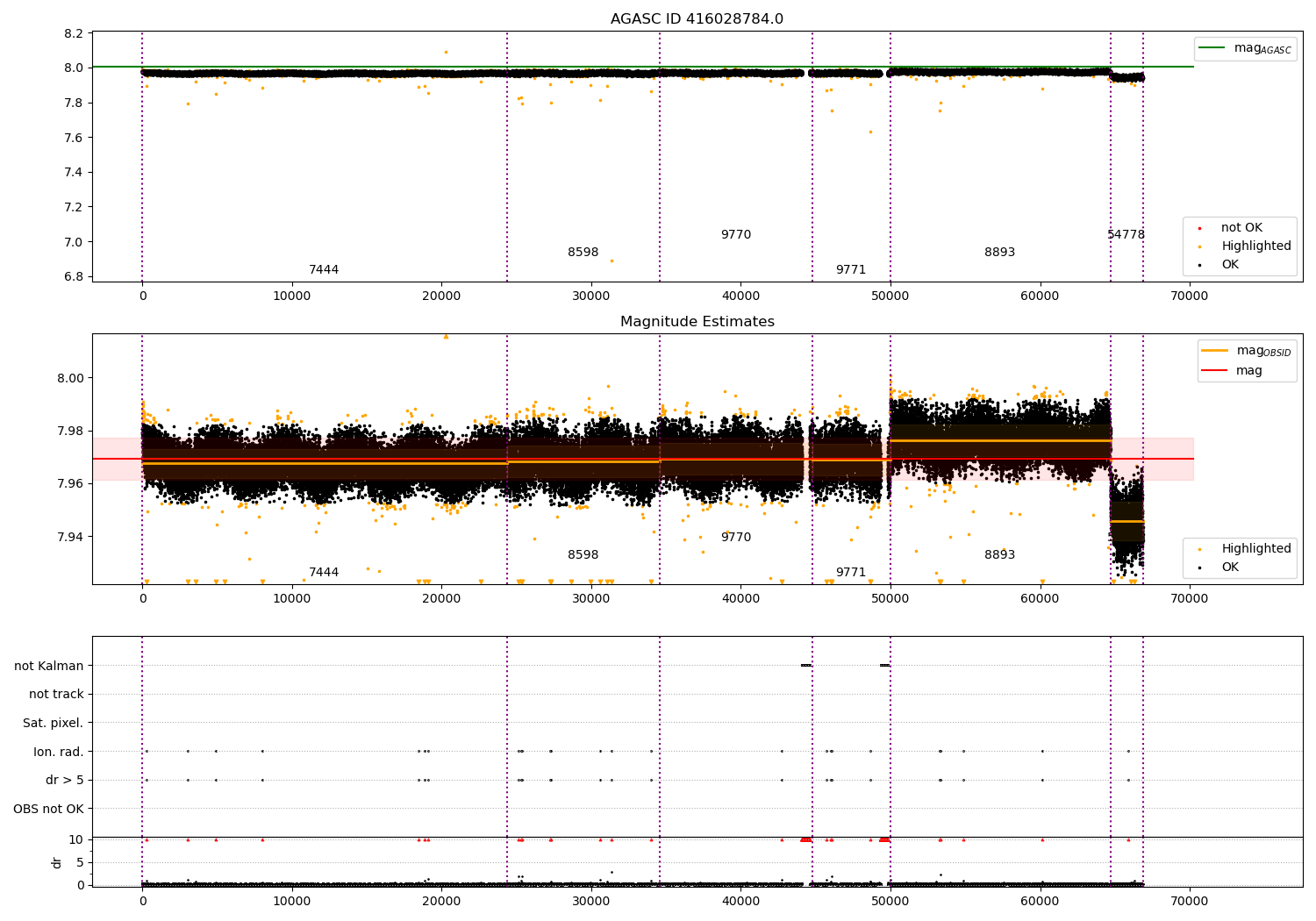Click label 9770 in Magnitude Estimates plot

pyautogui.click(x=736, y=538)
